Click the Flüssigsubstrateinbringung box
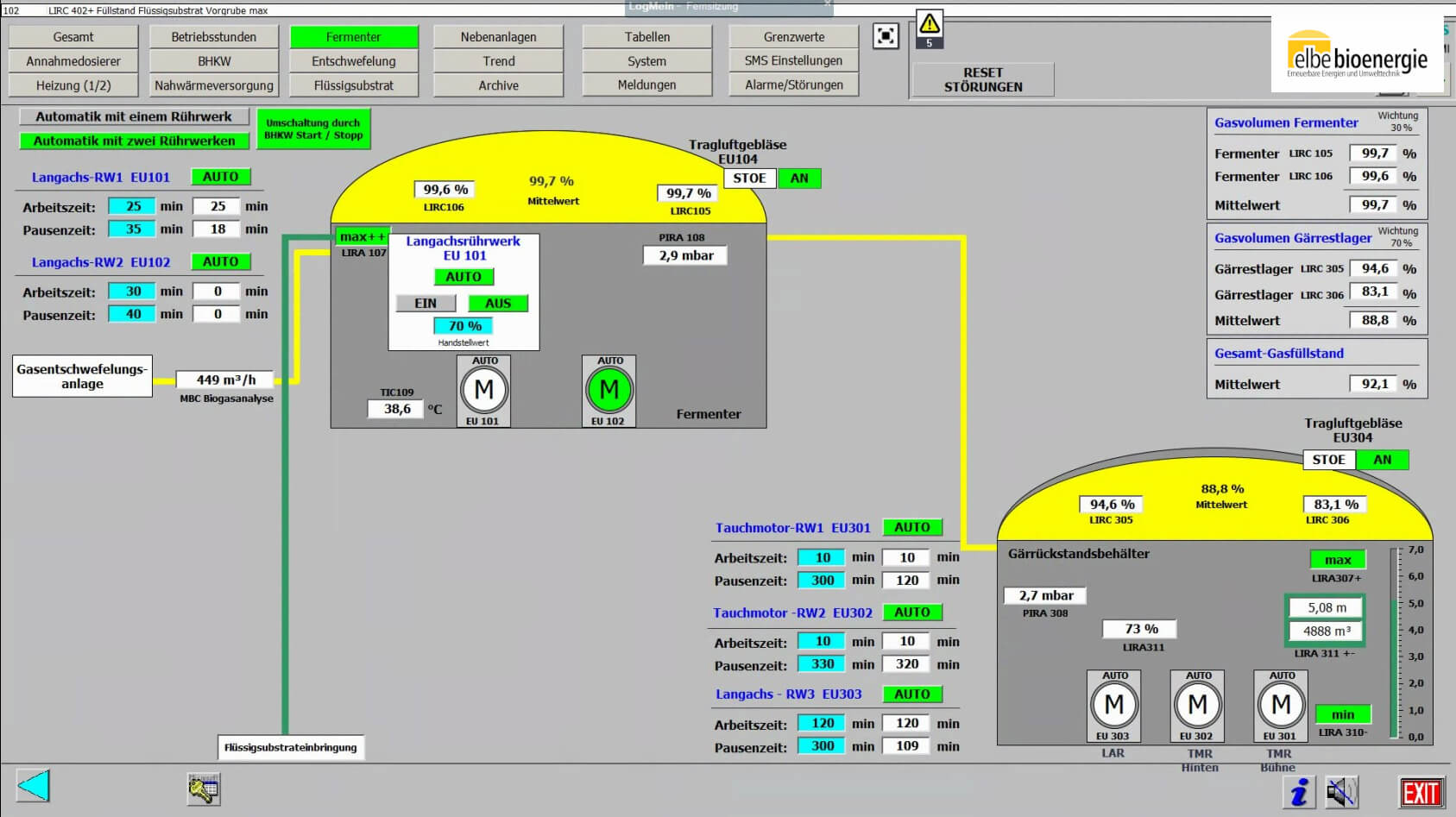The image size is (1456, 817). [x=290, y=747]
